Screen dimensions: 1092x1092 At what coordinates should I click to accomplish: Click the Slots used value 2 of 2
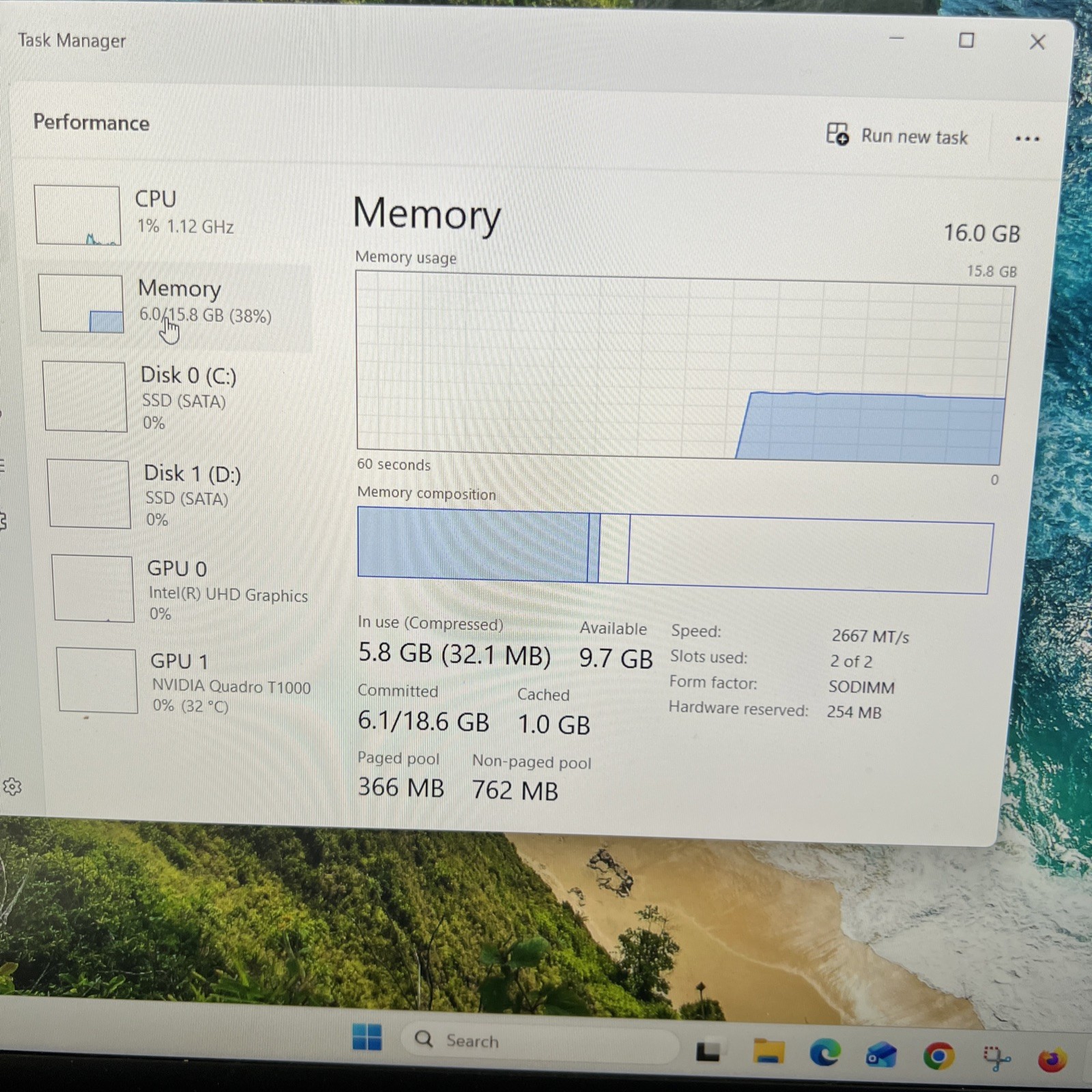click(851, 661)
